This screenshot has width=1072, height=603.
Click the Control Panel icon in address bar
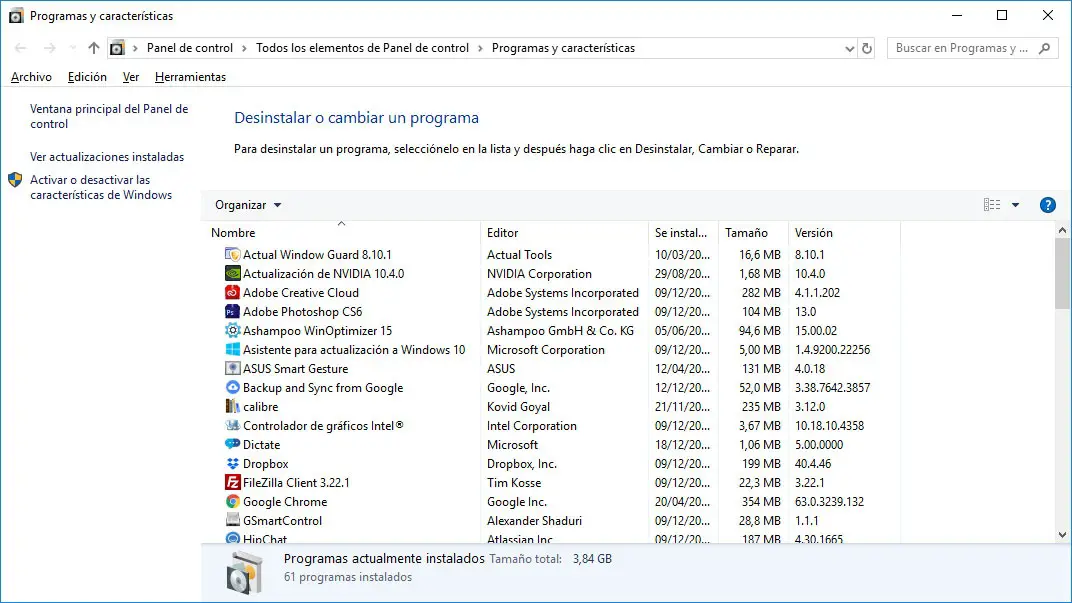tap(118, 48)
